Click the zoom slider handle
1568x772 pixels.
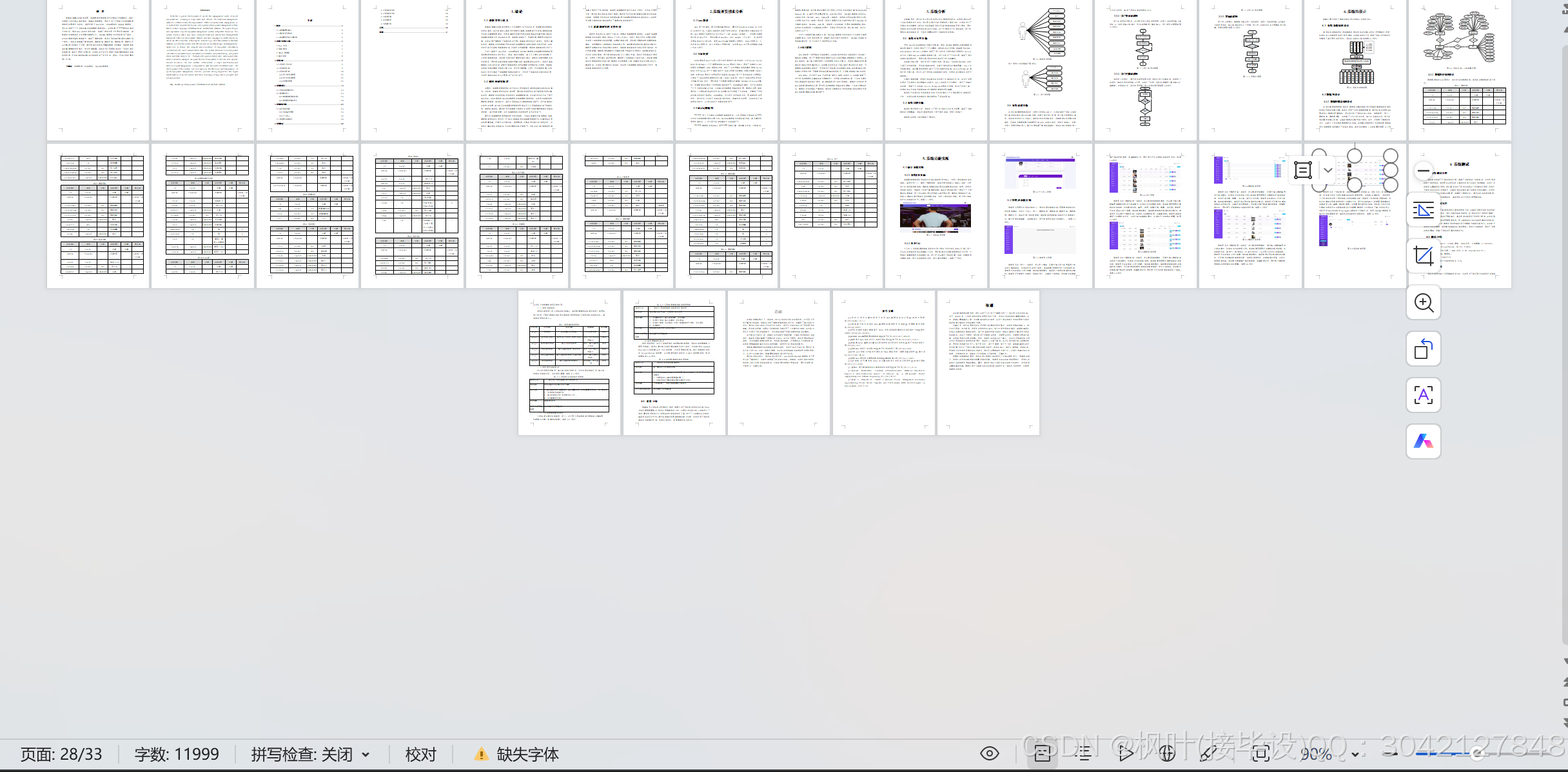pyautogui.click(x=1476, y=755)
